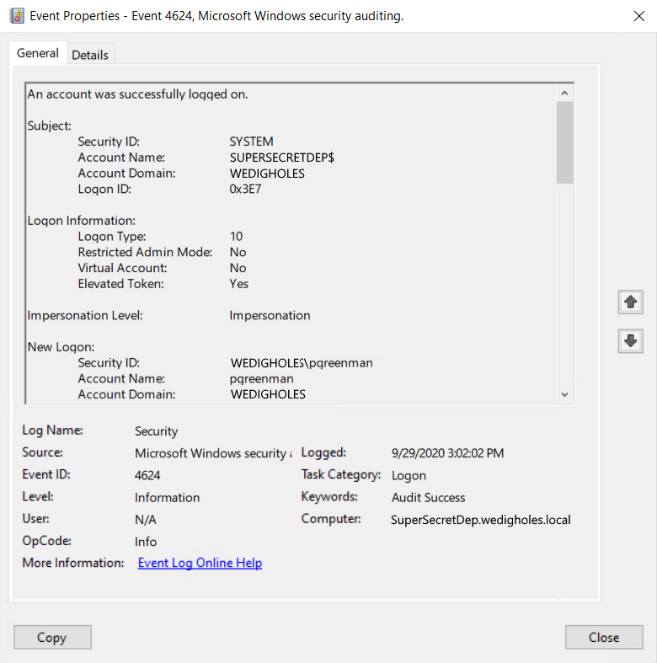Click the Virtual Account value No

point(238,268)
